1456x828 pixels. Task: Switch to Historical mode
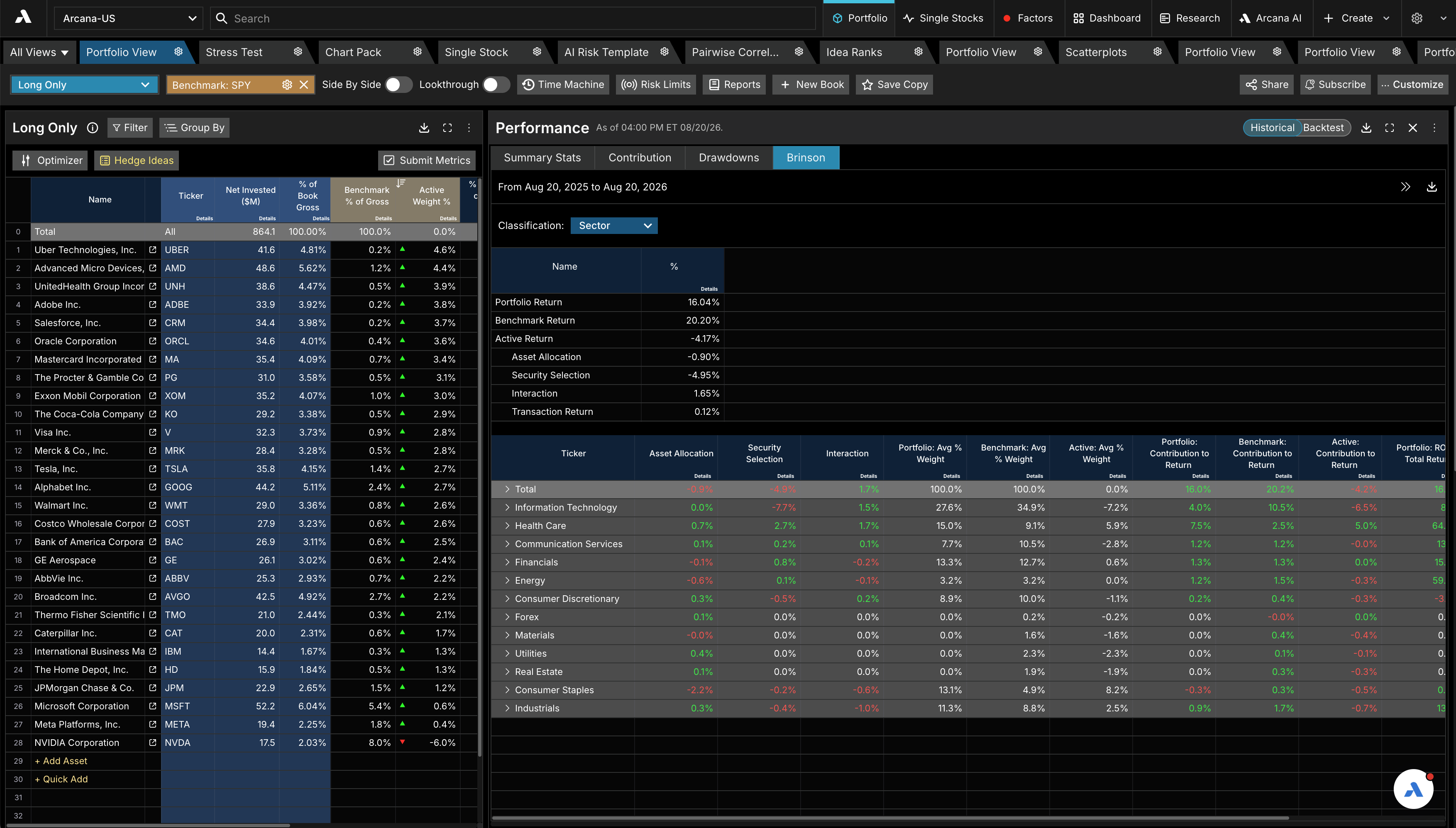click(x=1272, y=128)
